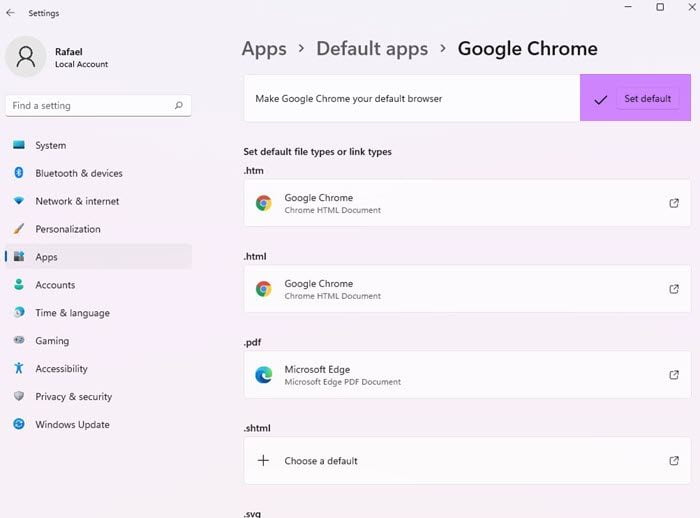This screenshot has width=700, height=518.
Task: Click the Chrome icon for .htm
Action: 264,203
